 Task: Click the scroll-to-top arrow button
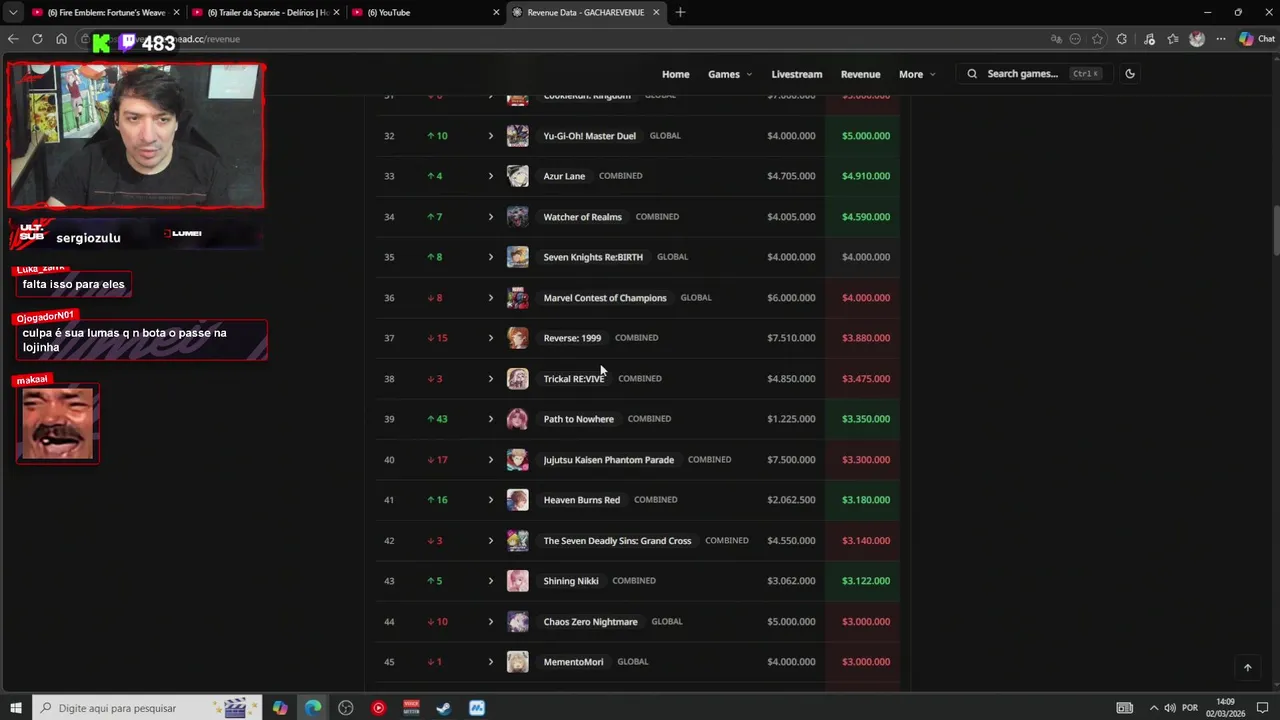(x=1247, y=668)
